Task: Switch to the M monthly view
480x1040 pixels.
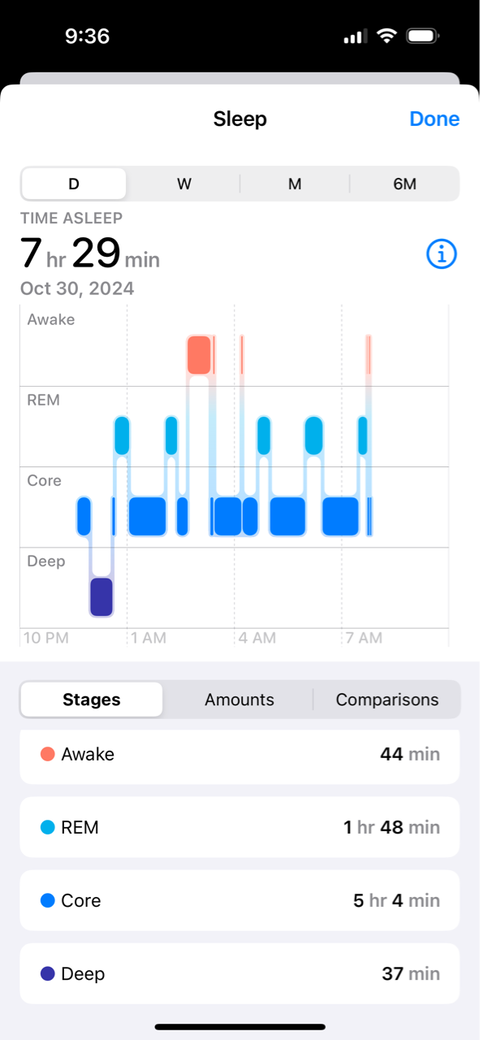Action: tap(294, 184)
